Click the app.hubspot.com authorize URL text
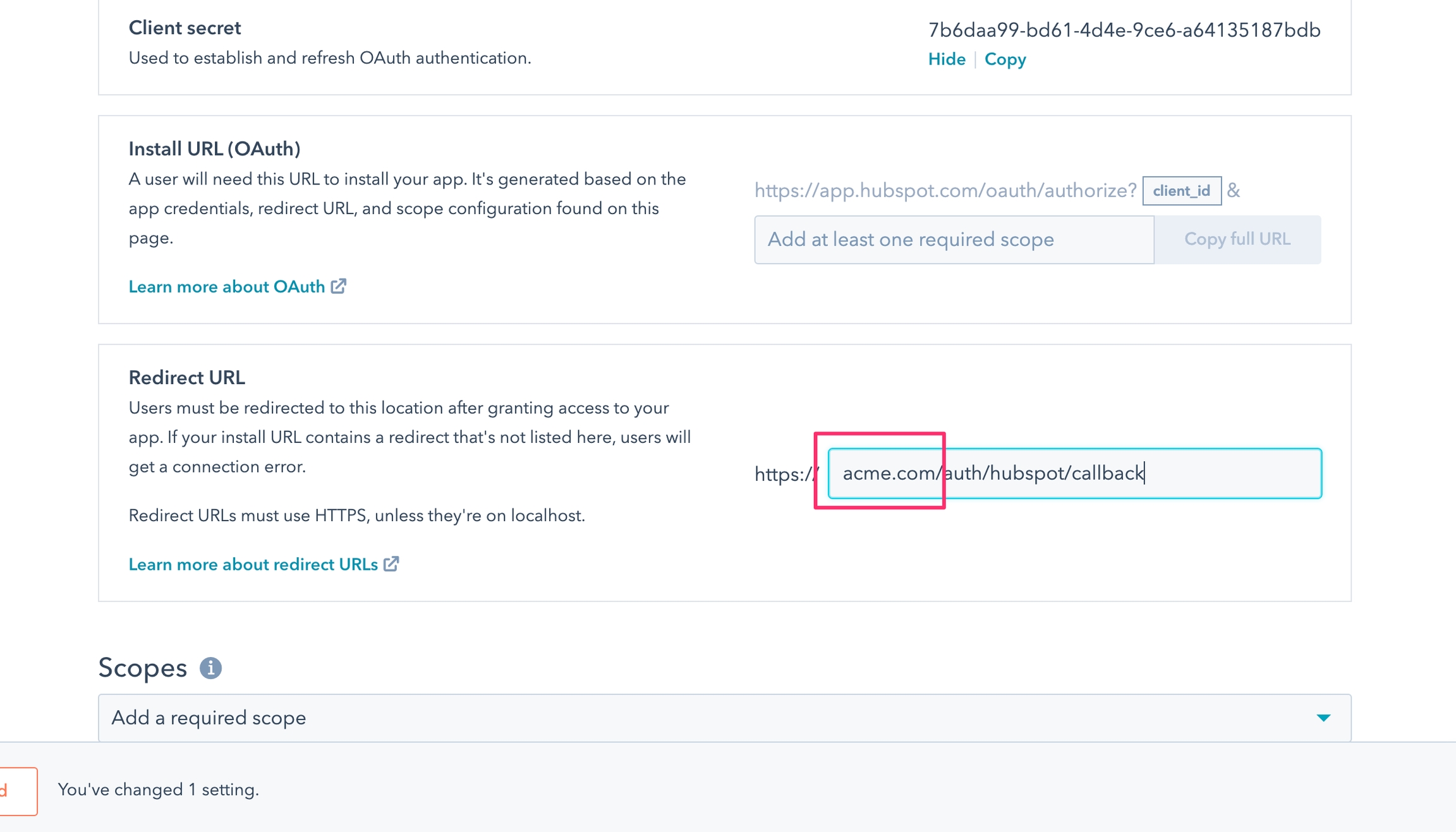The height and width of the screenshot is (832, 1456). tap(945, 191)
